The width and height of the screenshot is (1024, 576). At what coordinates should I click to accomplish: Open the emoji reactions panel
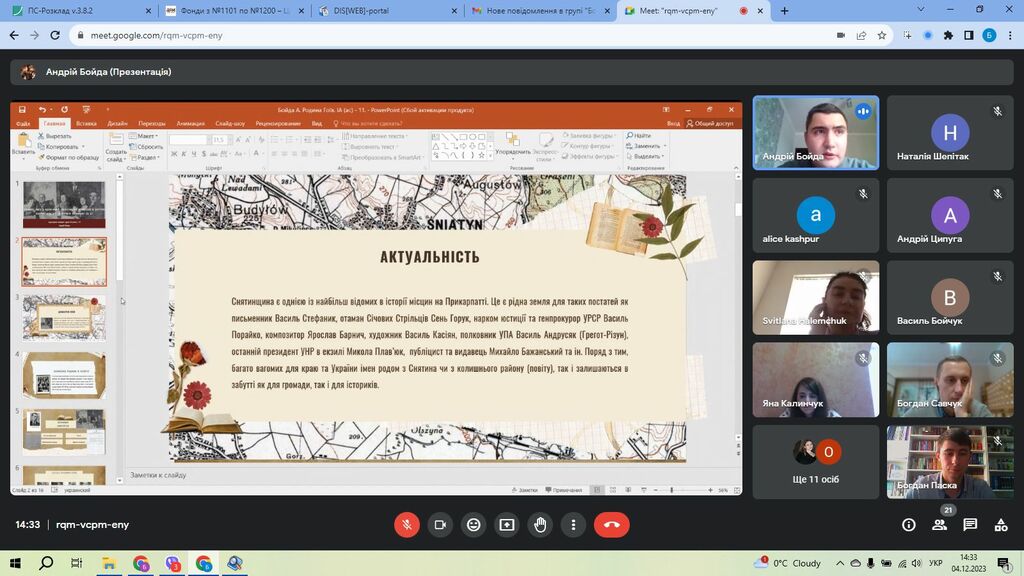pos(473,524)
